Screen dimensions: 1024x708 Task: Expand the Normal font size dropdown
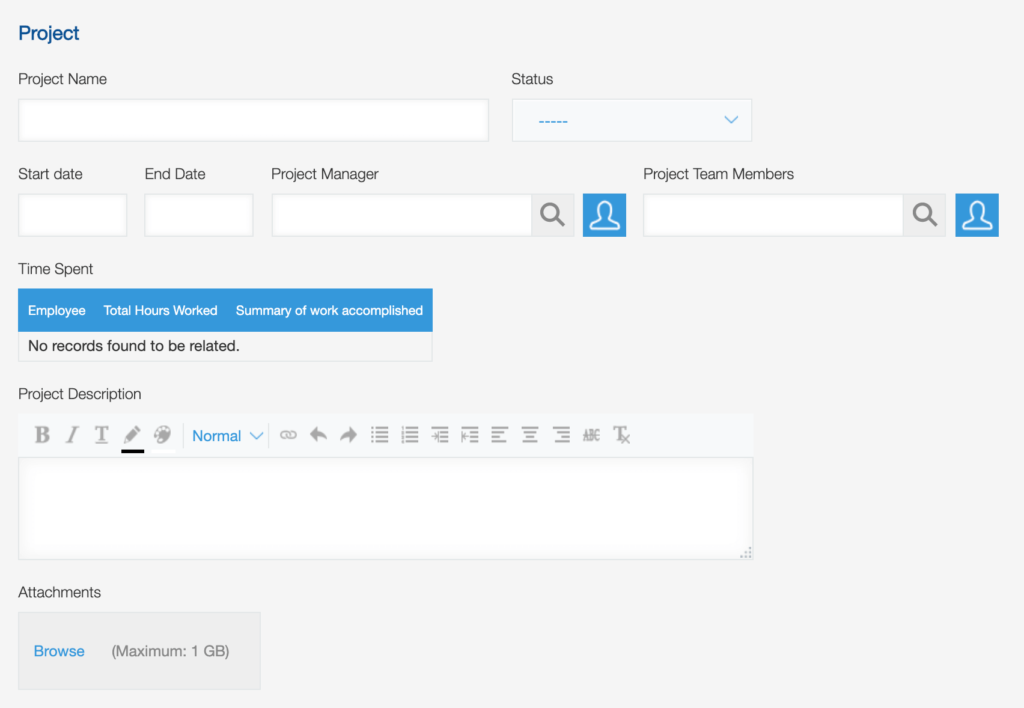click(x=227, y=436)
